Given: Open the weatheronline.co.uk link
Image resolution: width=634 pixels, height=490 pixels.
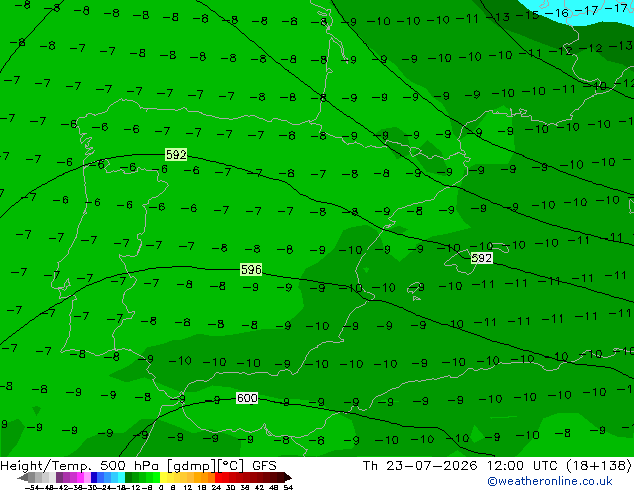Looking at the screenshot, I should (550, 481).
